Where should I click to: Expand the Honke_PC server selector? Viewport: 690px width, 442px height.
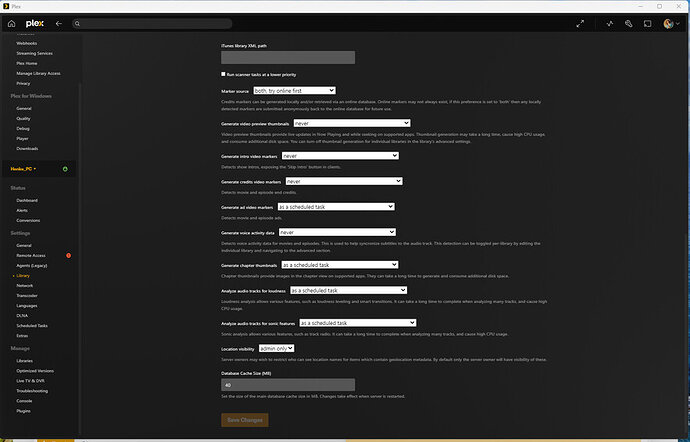pos(23,169)
